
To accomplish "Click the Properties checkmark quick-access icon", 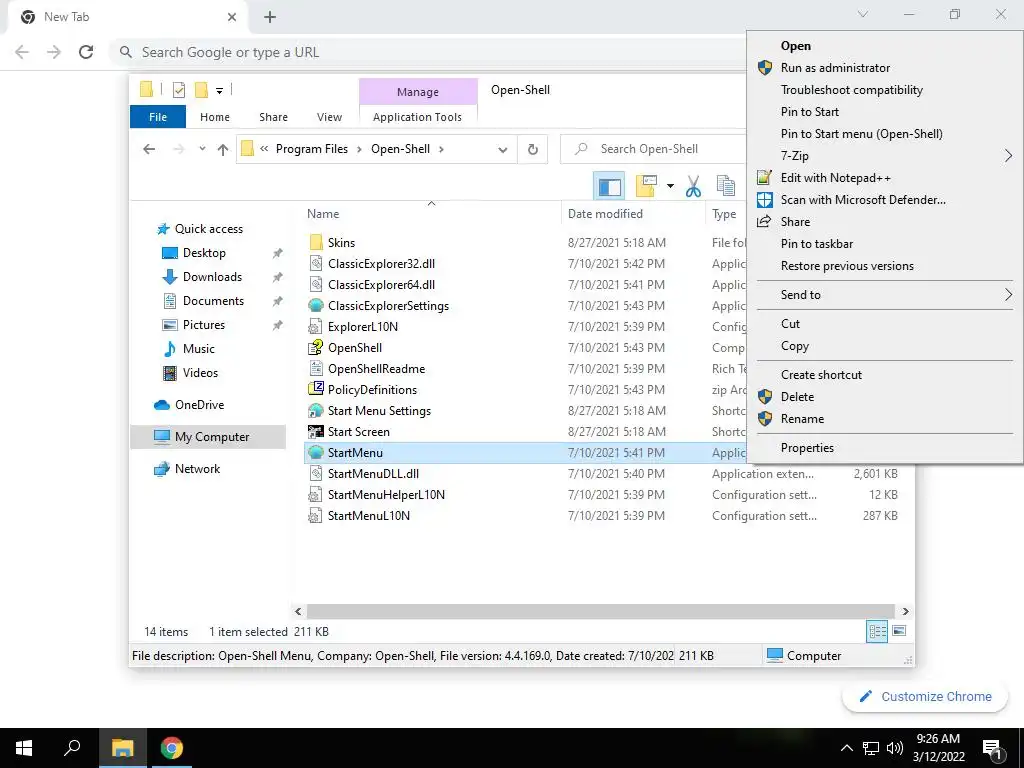I will tap(178, 90).
